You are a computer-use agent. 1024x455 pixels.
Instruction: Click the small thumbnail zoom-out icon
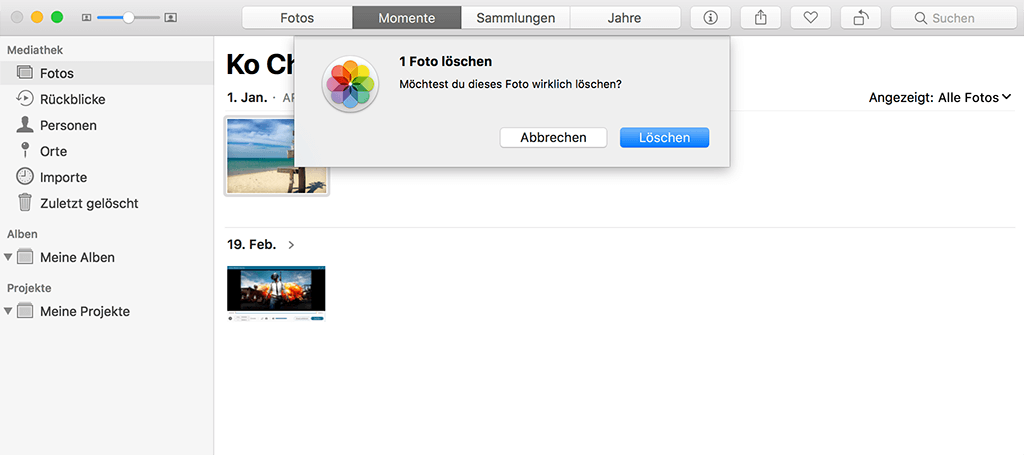(87, 18)
